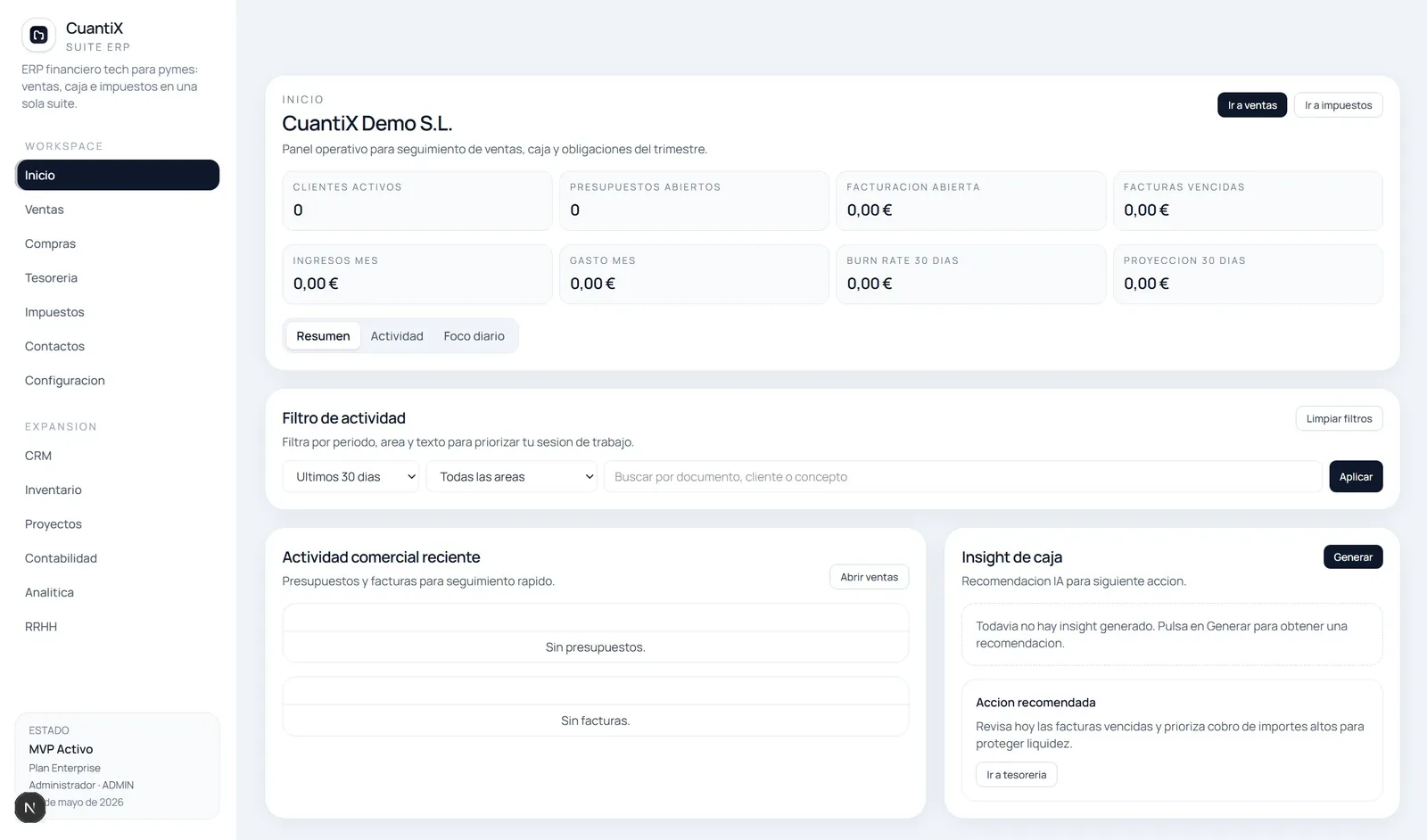Click the 'Insight de caja' heading

point(1011,557)
